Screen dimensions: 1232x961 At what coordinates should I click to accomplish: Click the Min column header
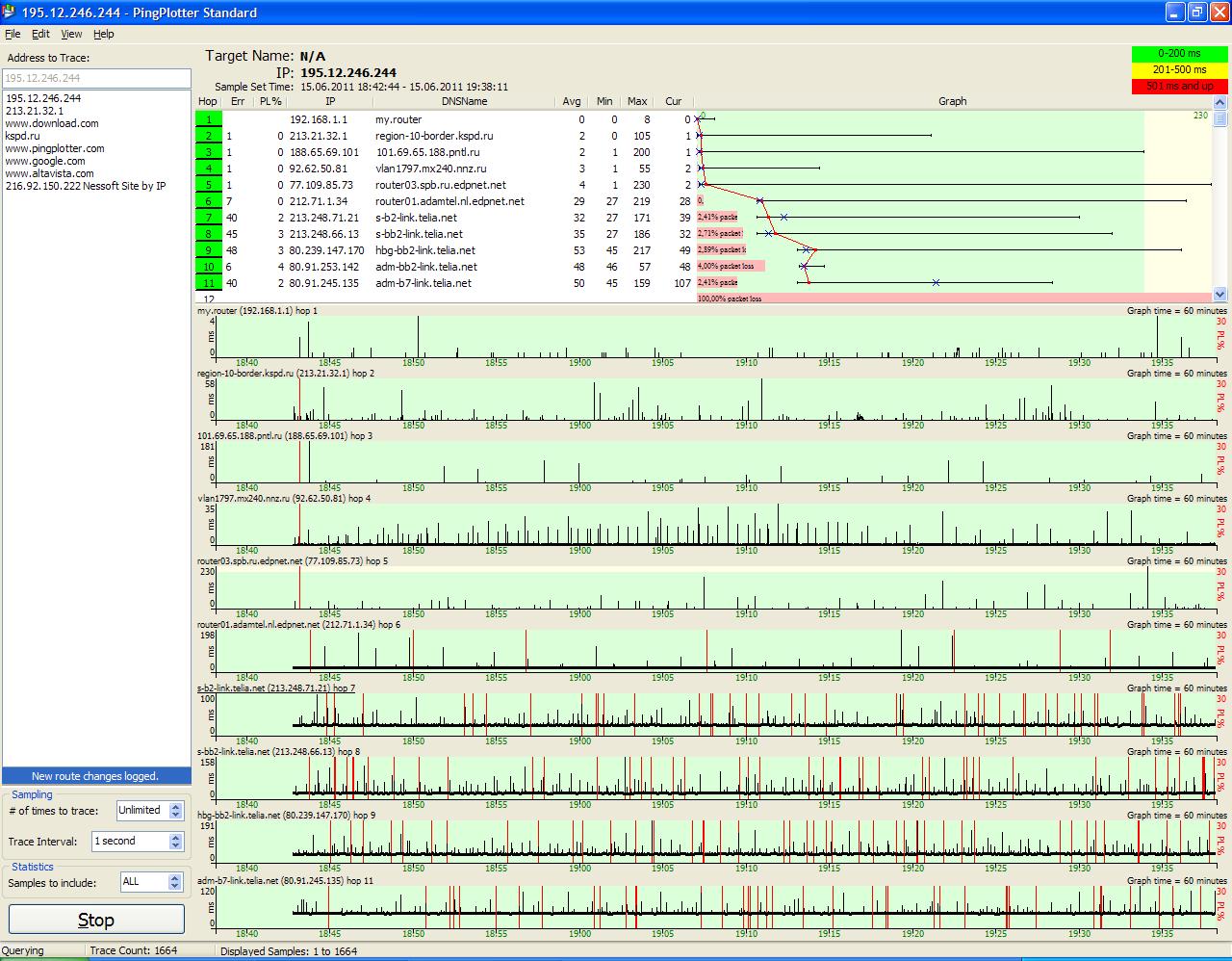click(x=604, y=101)
